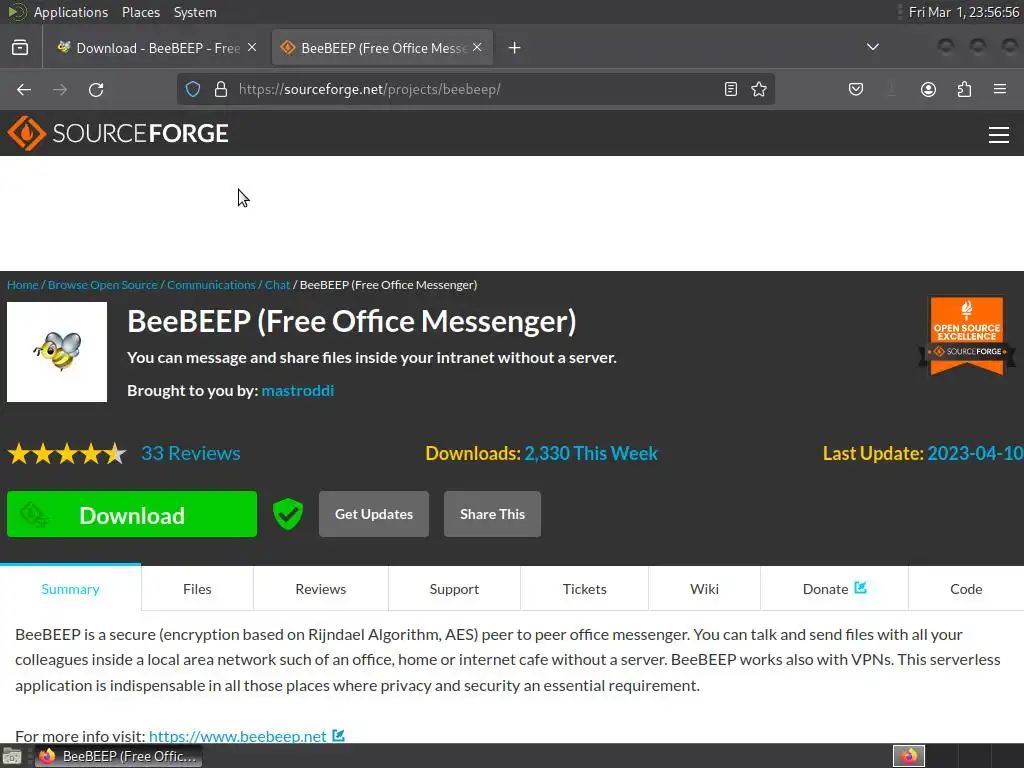Click the Browse Open Source breadcrumb
This screenshot has width=1024, height=768.
click(103, 285)
